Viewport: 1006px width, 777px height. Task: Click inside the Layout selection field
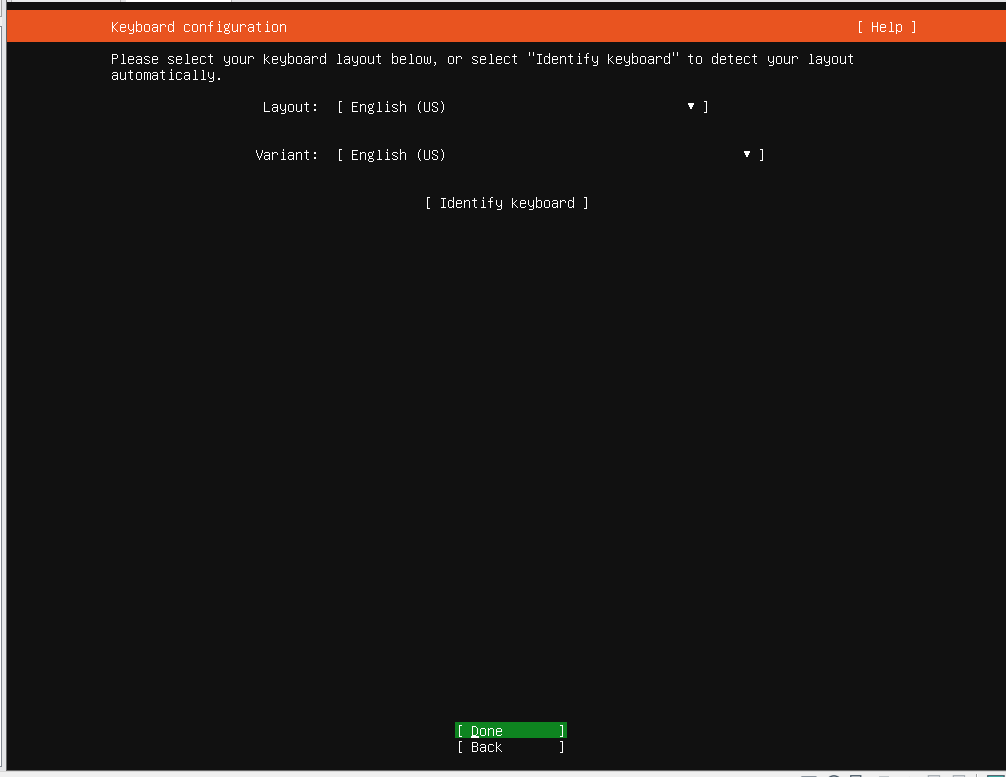(x=450, y=107)
